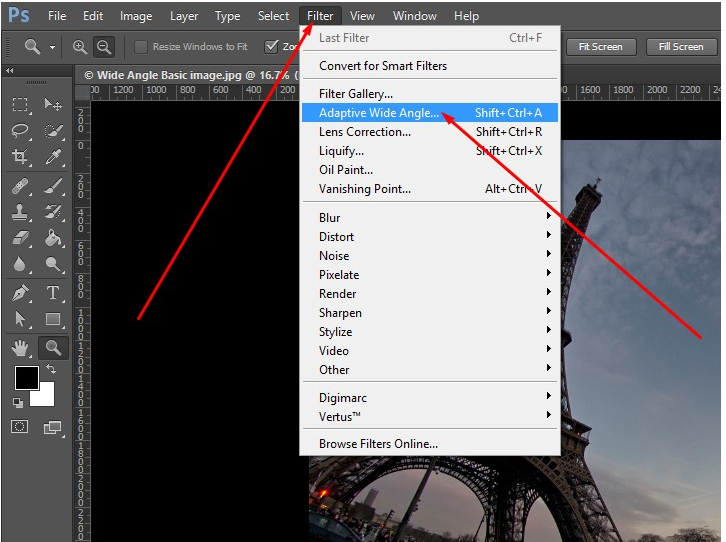Image resolution: width=726 pixels, height=542 pixels.
Task: Open the File menu
Action: tap(57, 16)
